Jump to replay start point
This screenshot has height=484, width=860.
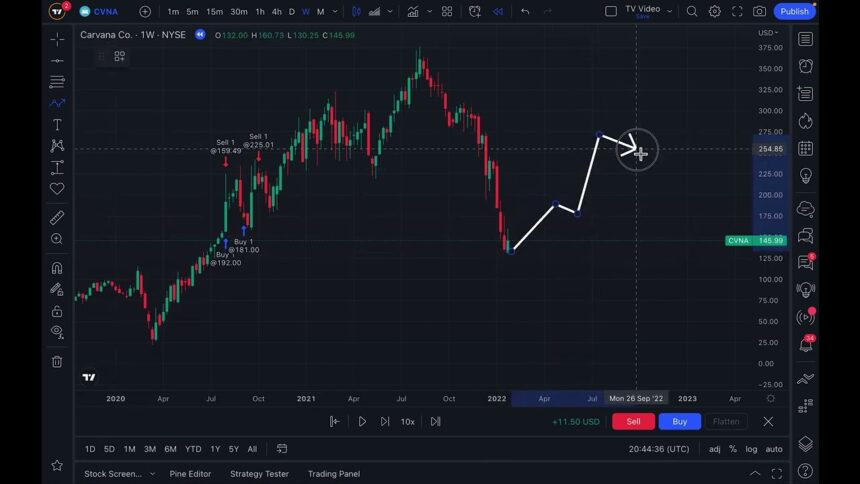335,421
